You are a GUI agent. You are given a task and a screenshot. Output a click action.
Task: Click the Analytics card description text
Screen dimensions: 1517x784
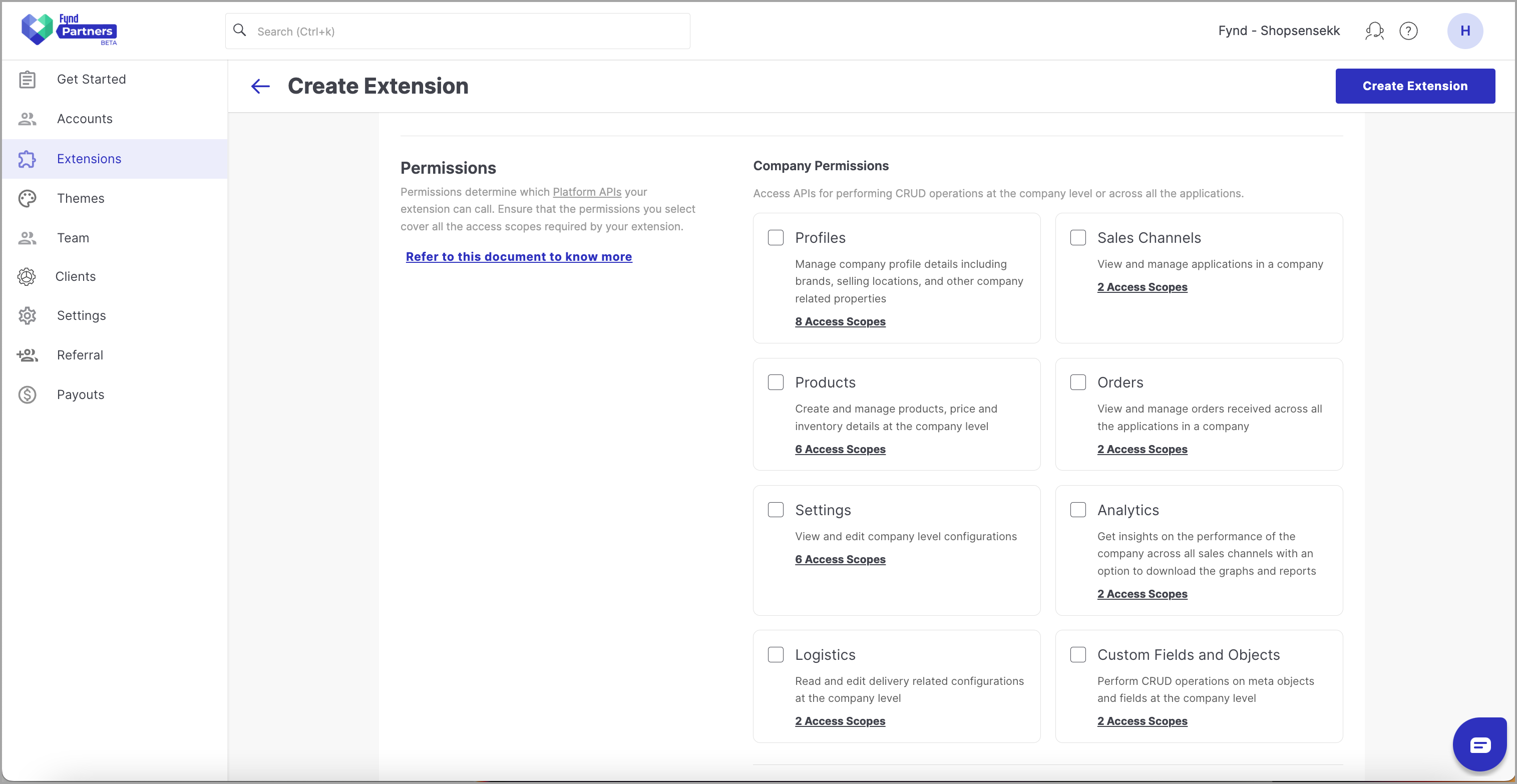pyautogui.click(x=1206, y=554)
